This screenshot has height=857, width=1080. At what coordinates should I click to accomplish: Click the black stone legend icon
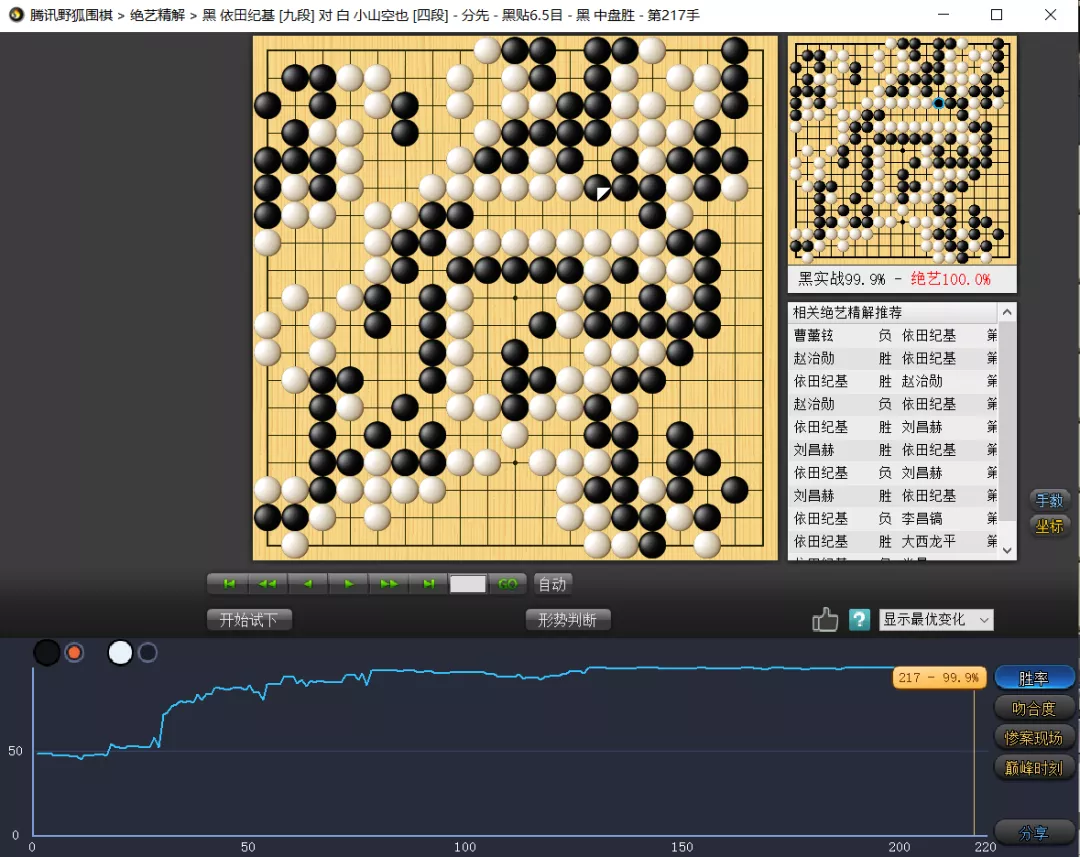click(x=47, y=652)
